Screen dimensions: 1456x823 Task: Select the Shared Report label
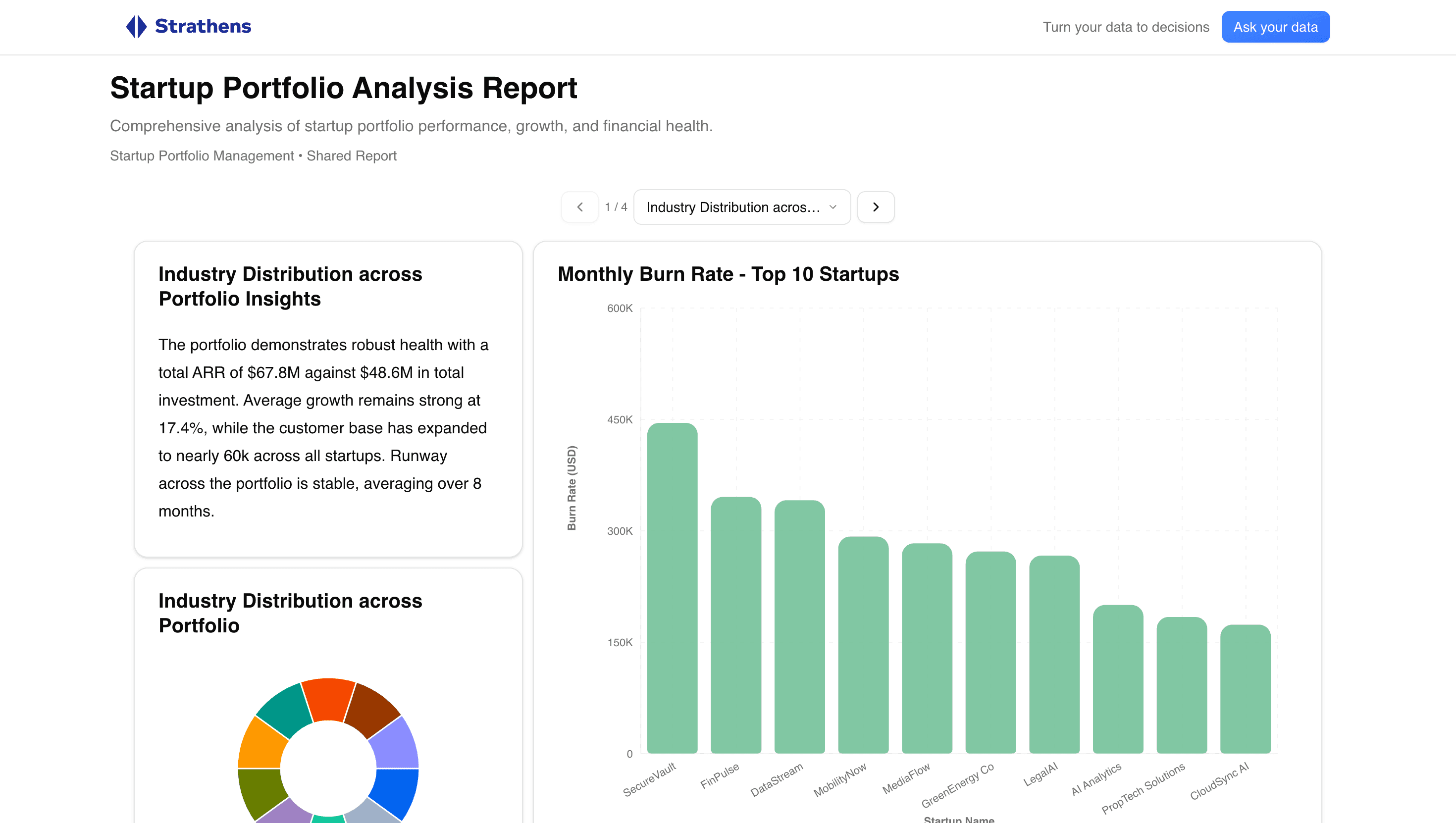click(x=352, y=155)
